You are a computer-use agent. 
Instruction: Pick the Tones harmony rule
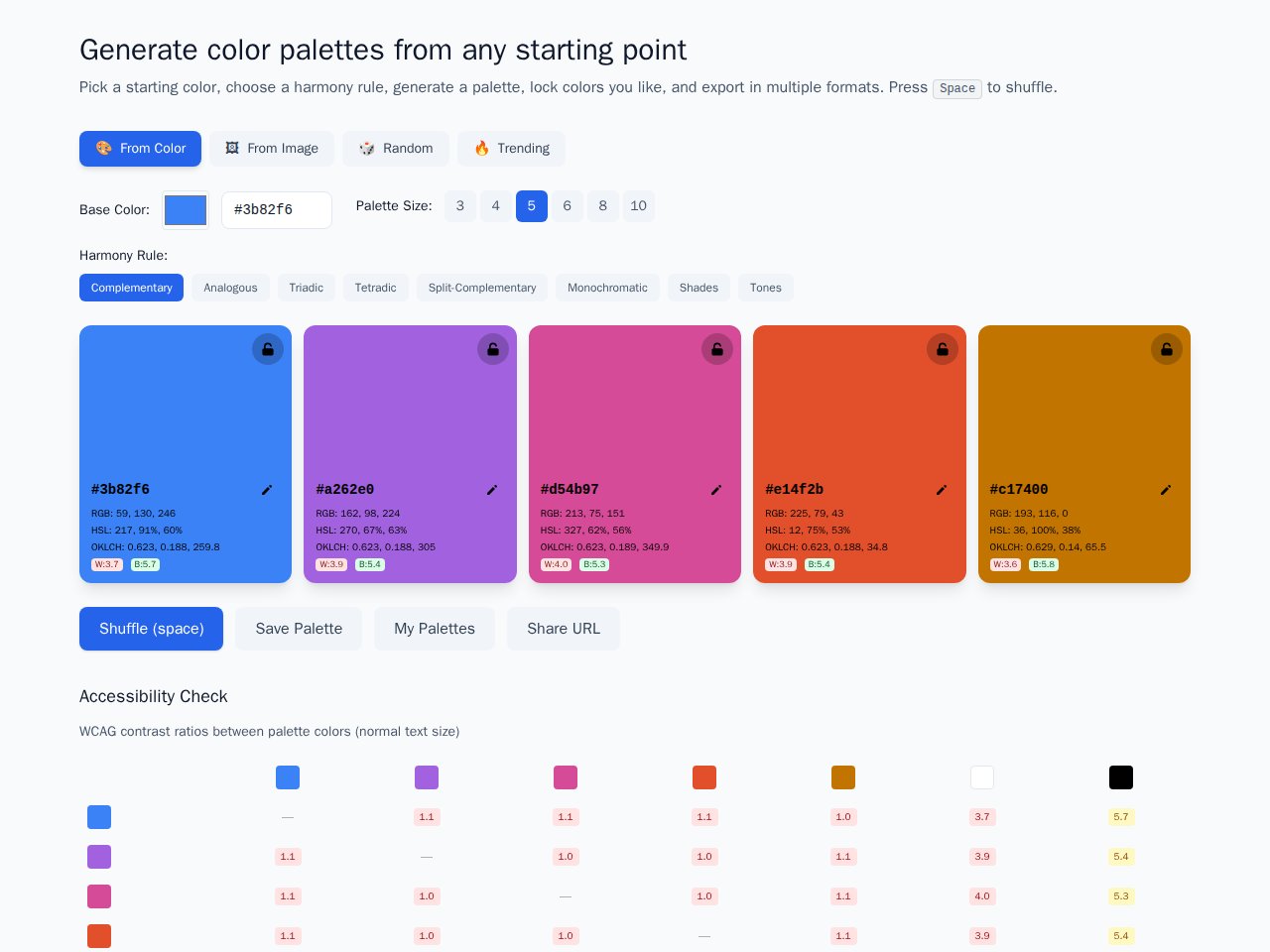[x=766, y=288]
